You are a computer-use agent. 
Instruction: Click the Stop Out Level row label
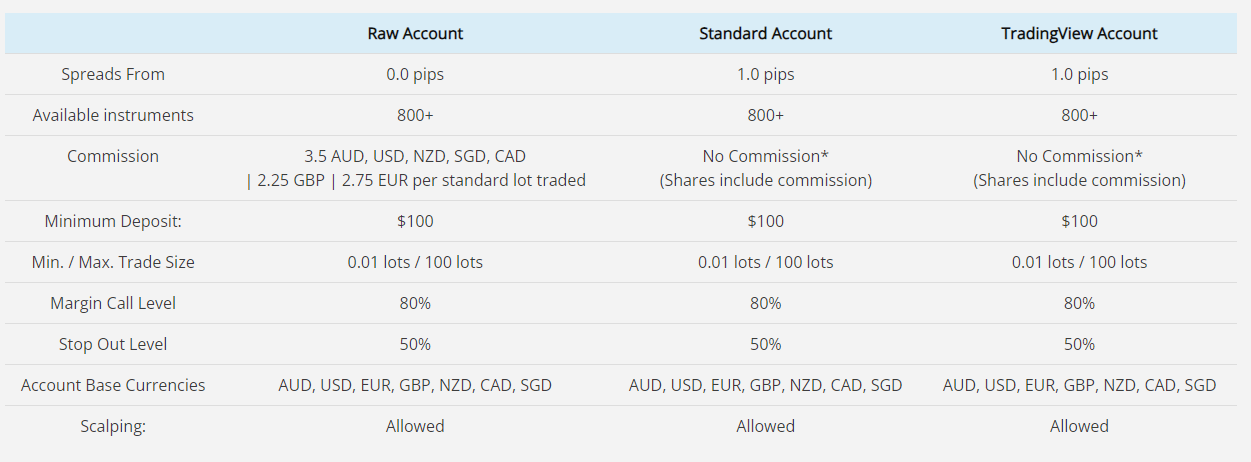point(113,344)
